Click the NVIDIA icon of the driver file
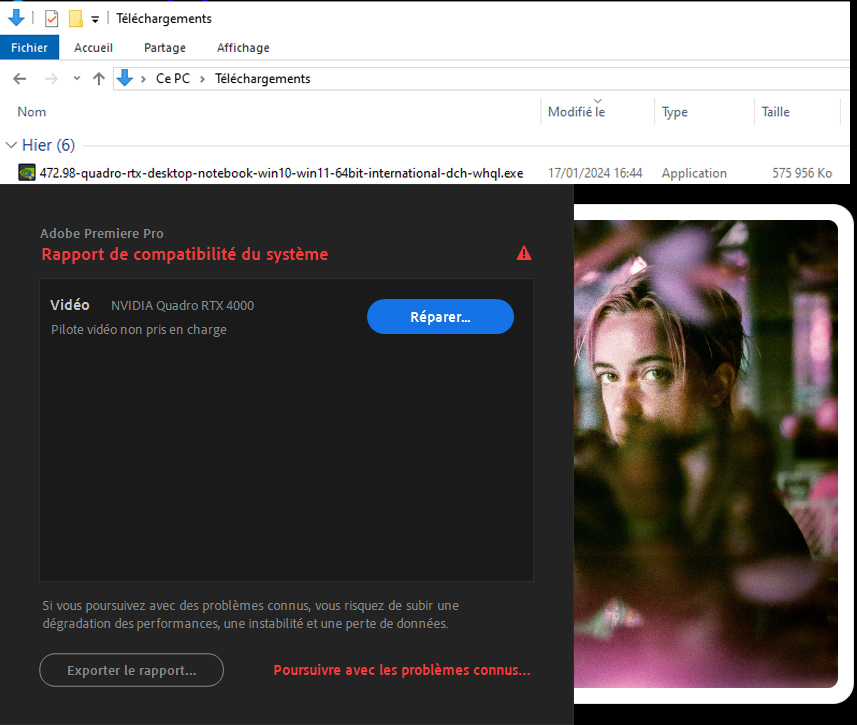The height and width of the screenshot is (725, 857). coord(27,173)
